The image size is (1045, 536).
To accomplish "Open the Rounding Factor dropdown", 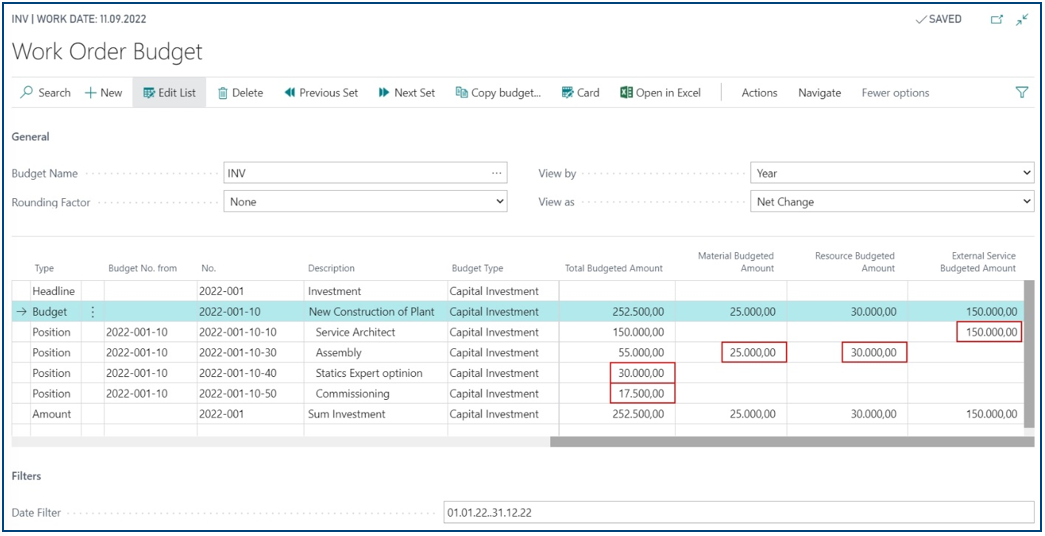I will [x=365, y=201].
